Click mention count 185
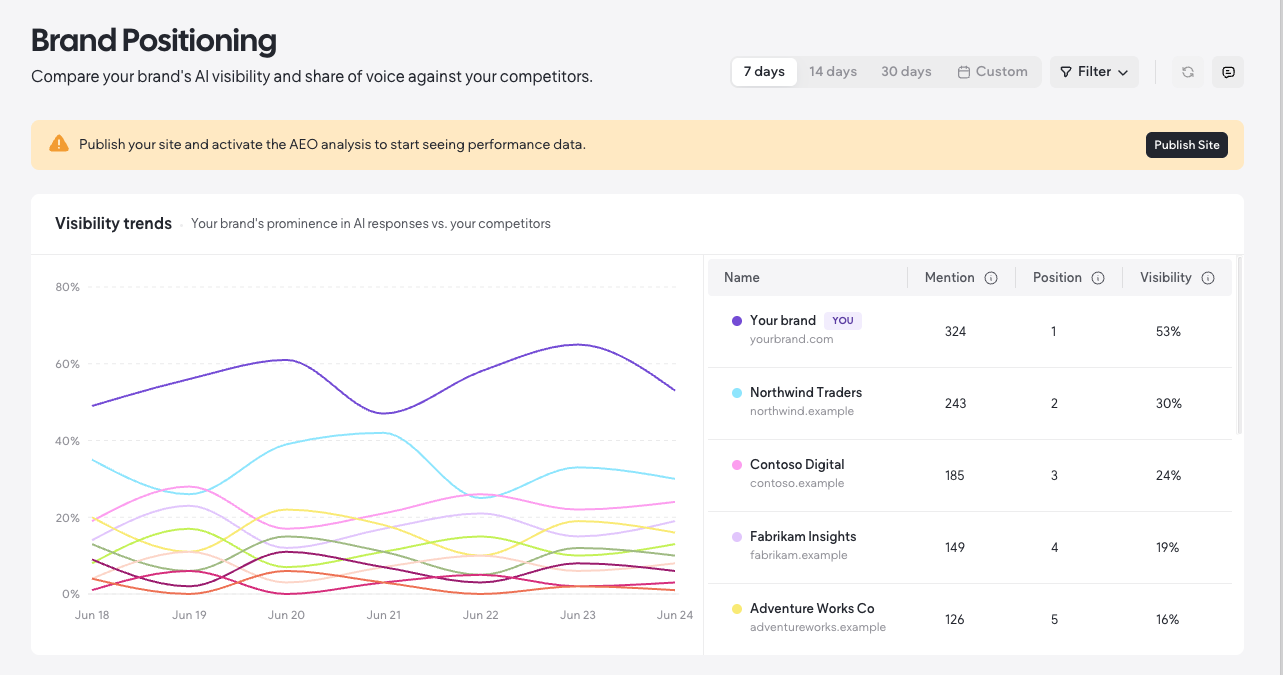The width and height of the screenshot is (1283, 675). click(955, 476)
